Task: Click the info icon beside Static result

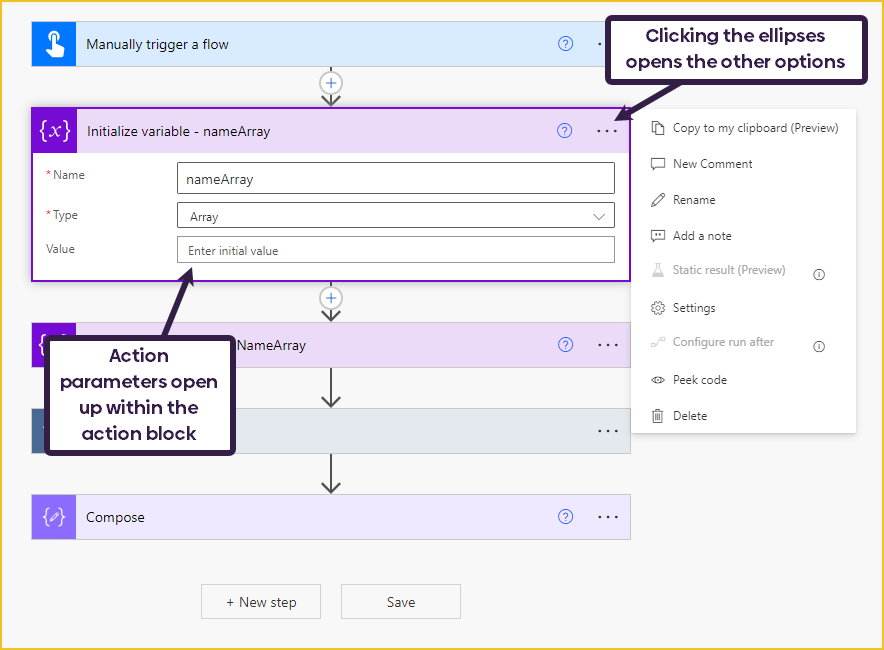Action: [819, 275]
